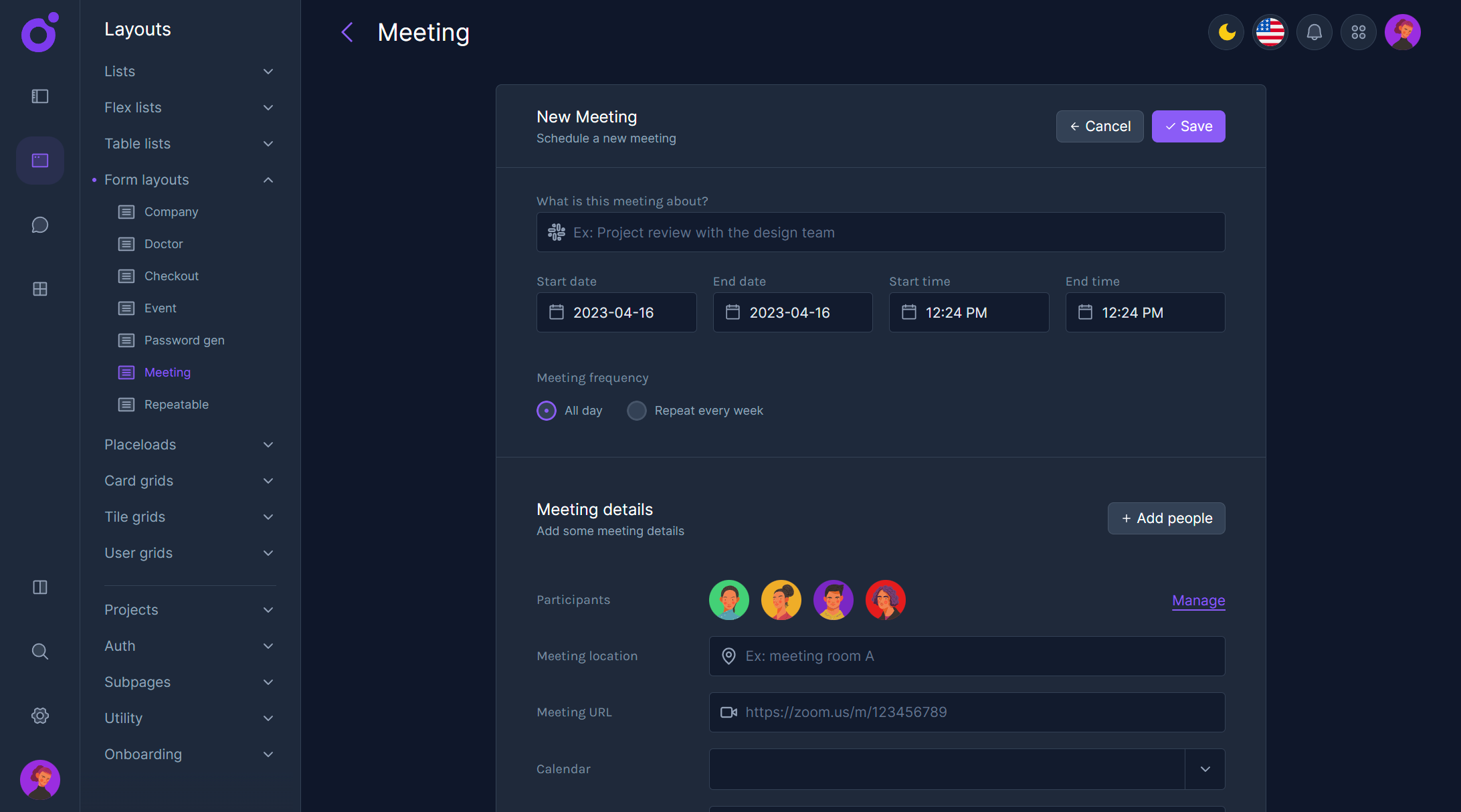Click the grid layout icon in the left rail
Viewport: 1461px width, 812px height.
(x=40, y=289)
